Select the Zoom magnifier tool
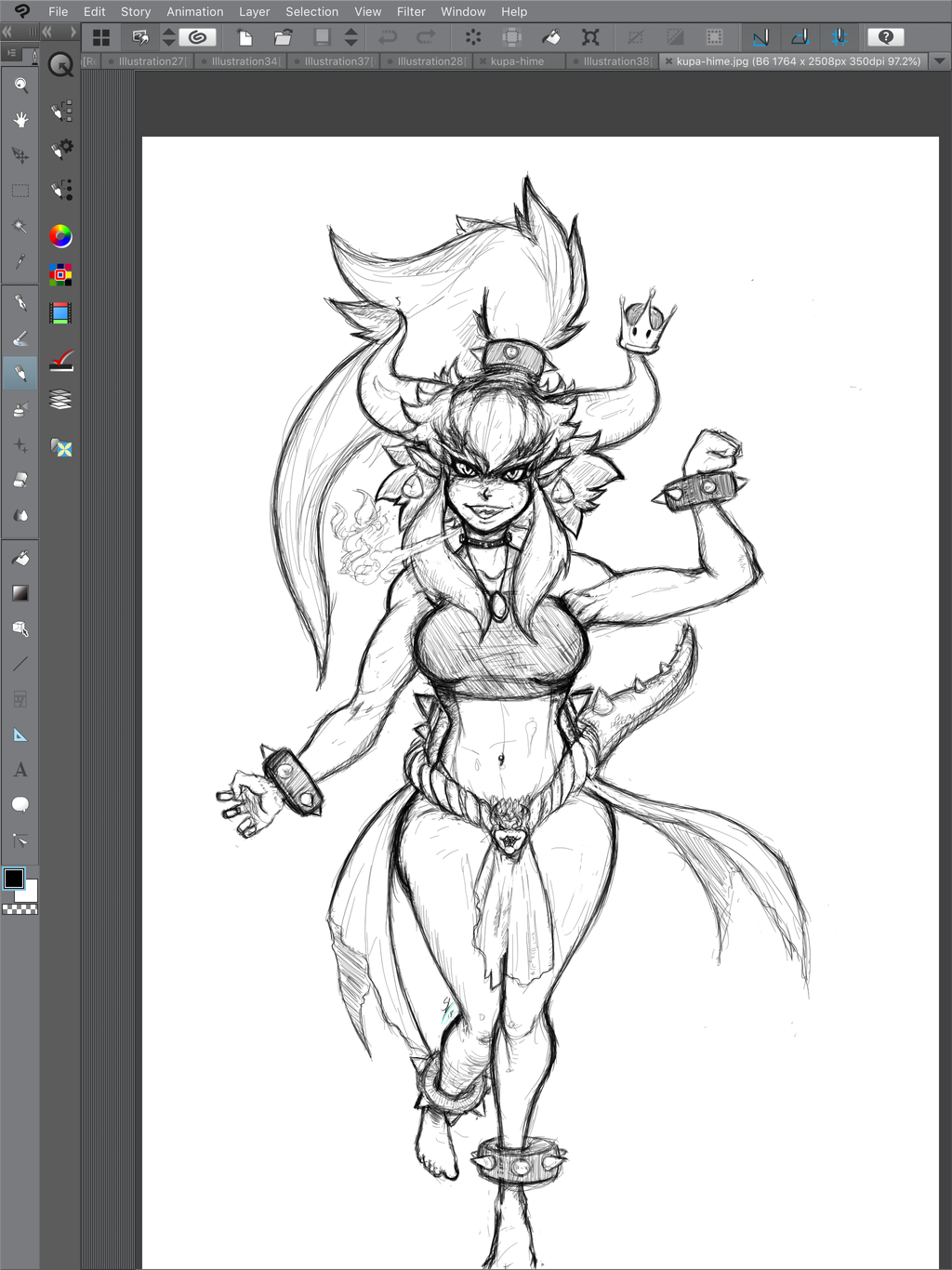 tap(20, 85)
